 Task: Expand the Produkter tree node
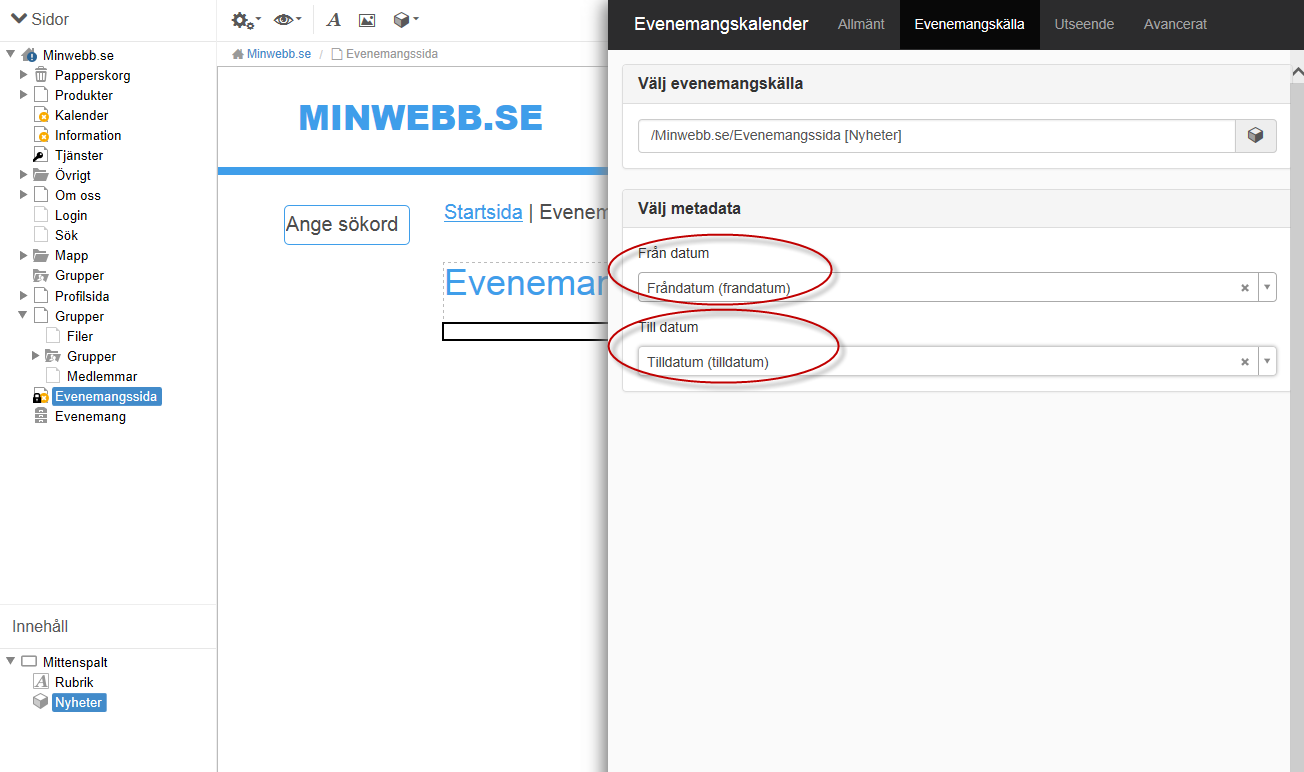(24, 95)
